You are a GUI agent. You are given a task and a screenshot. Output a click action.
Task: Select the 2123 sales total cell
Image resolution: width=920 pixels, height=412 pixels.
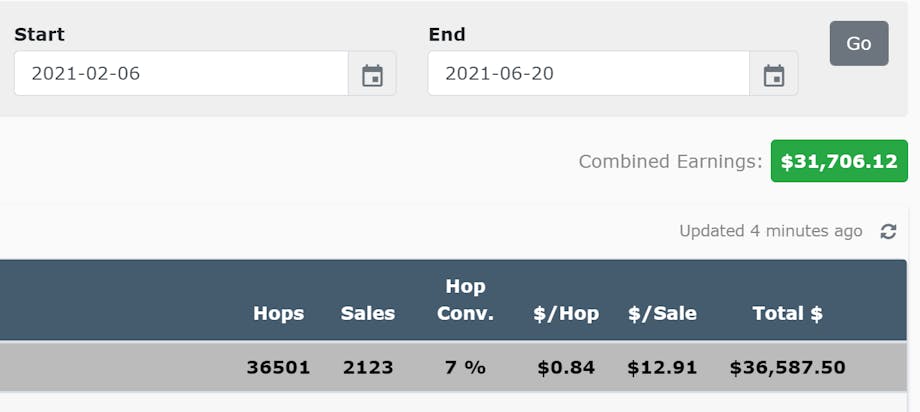[x=368, y=367]
